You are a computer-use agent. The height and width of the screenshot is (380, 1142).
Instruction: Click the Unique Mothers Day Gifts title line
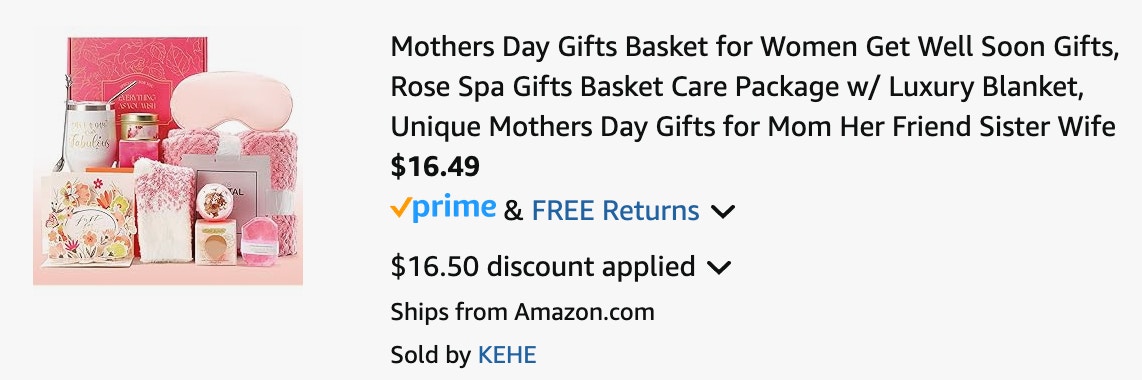(x=753, y=127)
